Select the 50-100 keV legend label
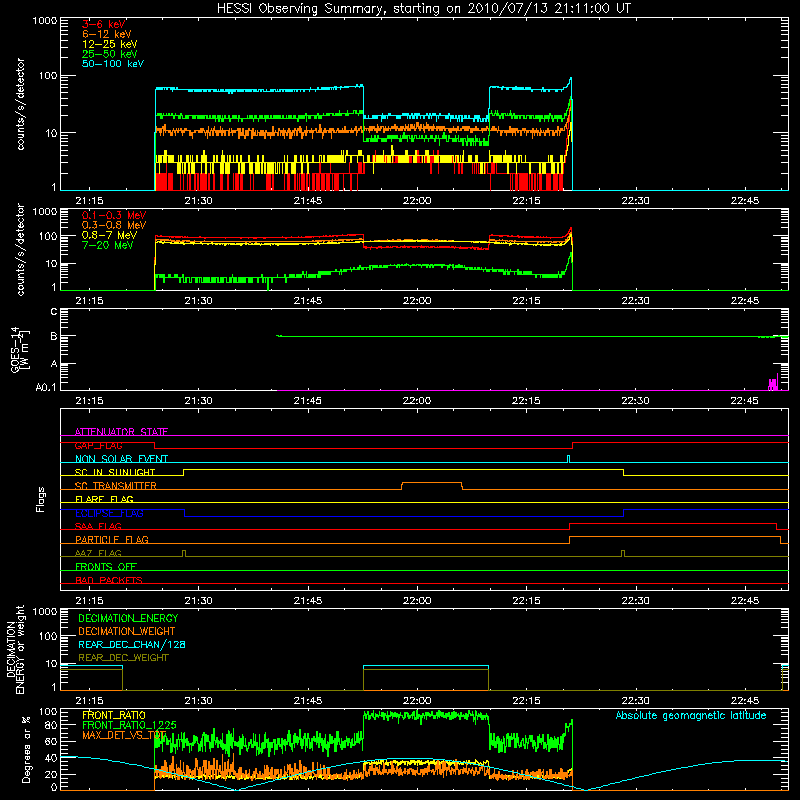800x800 pixels. [x=113, y=64]
